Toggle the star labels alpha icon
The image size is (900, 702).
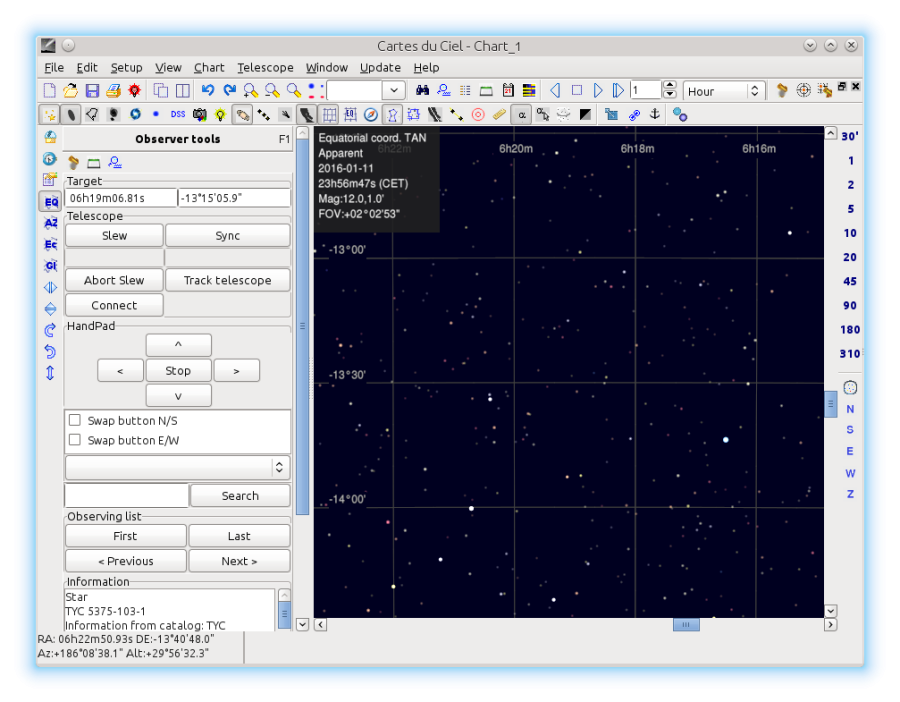[x=522, y=115]
